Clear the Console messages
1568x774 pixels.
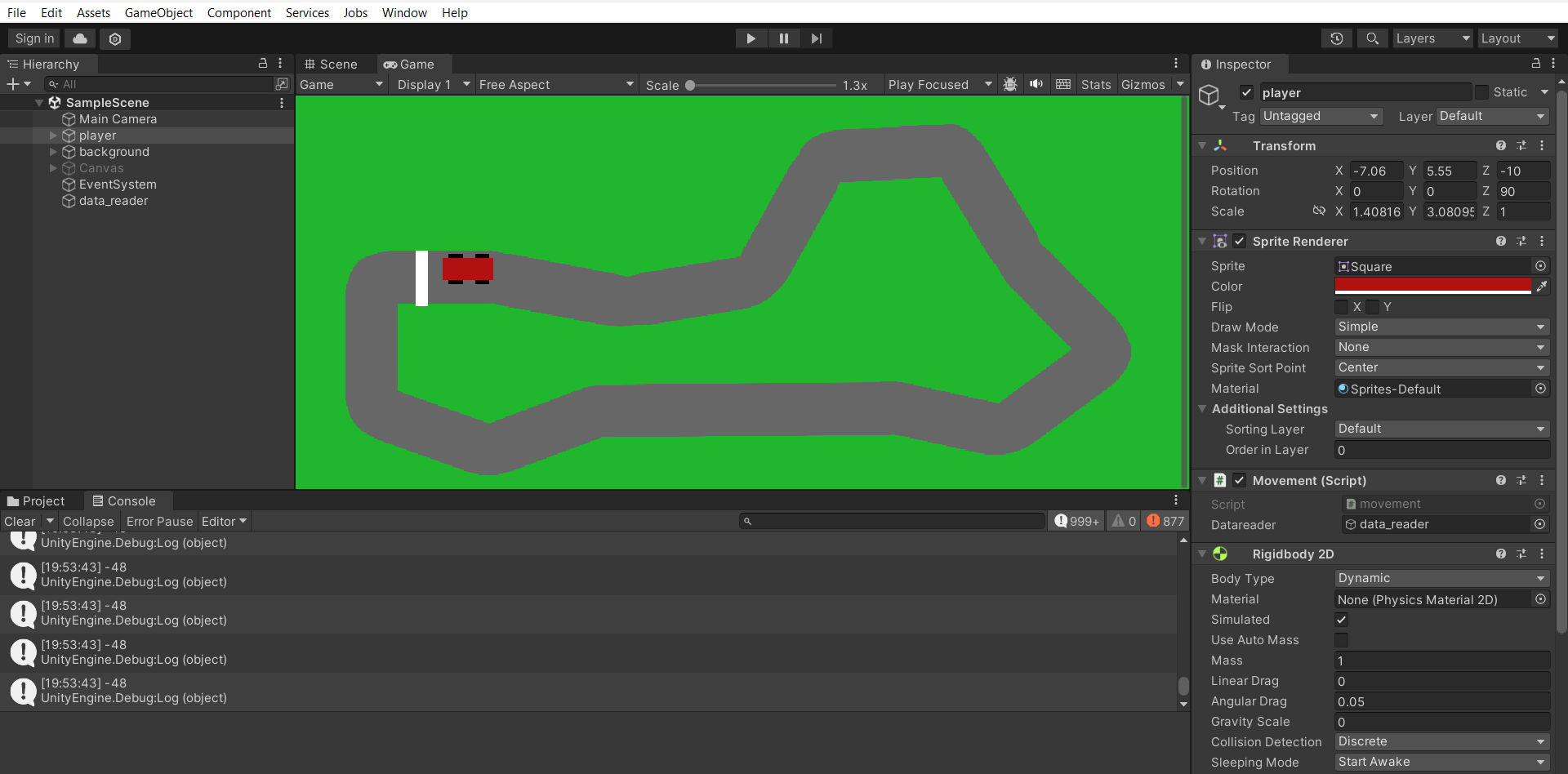pos(19,521)
